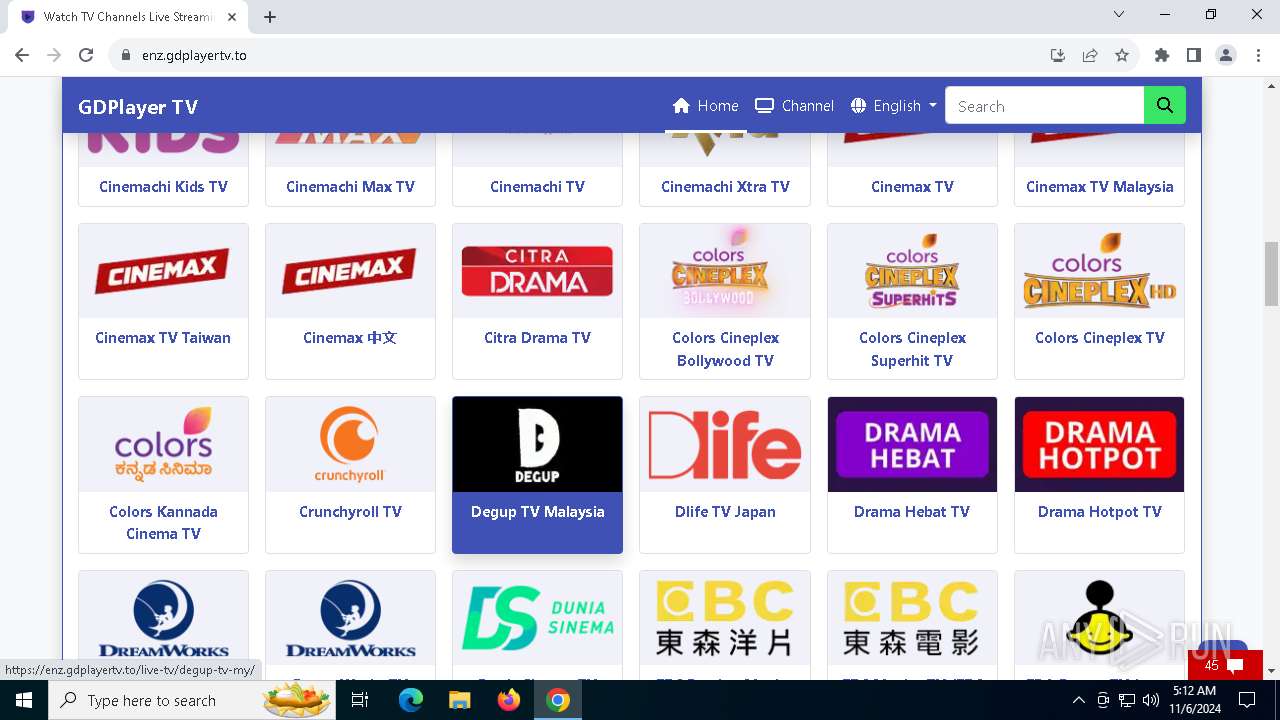Click the Crunchyroll logo thumbnail
This screenshot has height=720, width=1280.
[x=350, y=444]
